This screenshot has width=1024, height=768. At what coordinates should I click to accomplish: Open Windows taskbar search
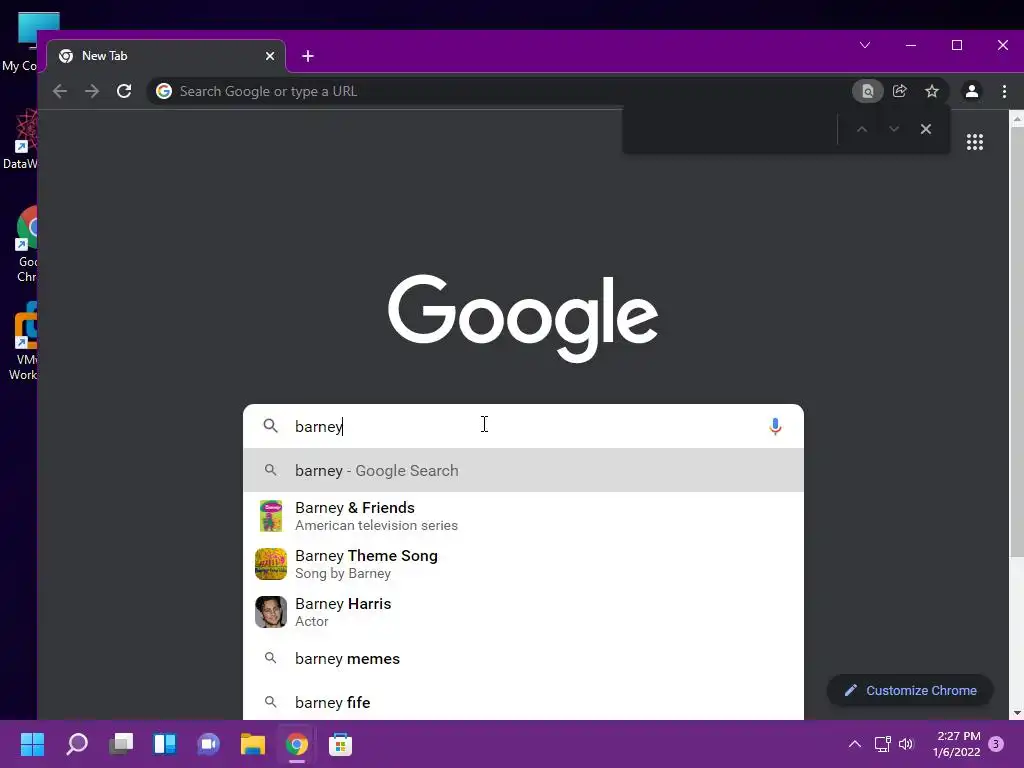coord(77,744)
